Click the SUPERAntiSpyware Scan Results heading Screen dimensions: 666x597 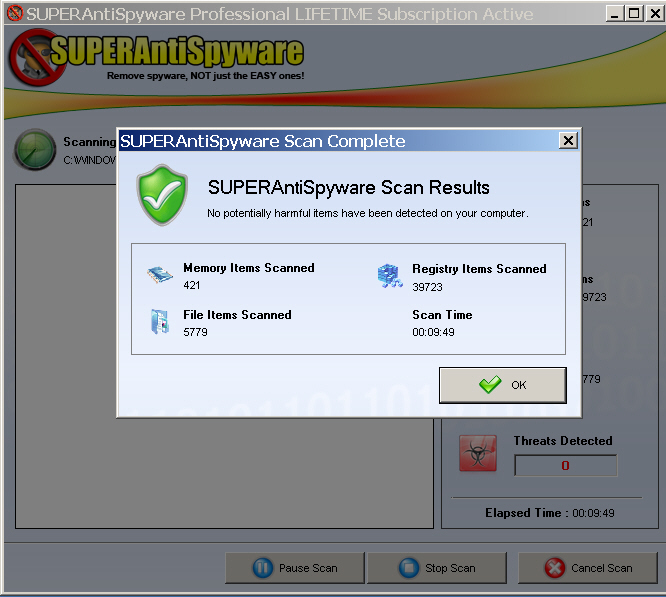(x=348, y=188)
